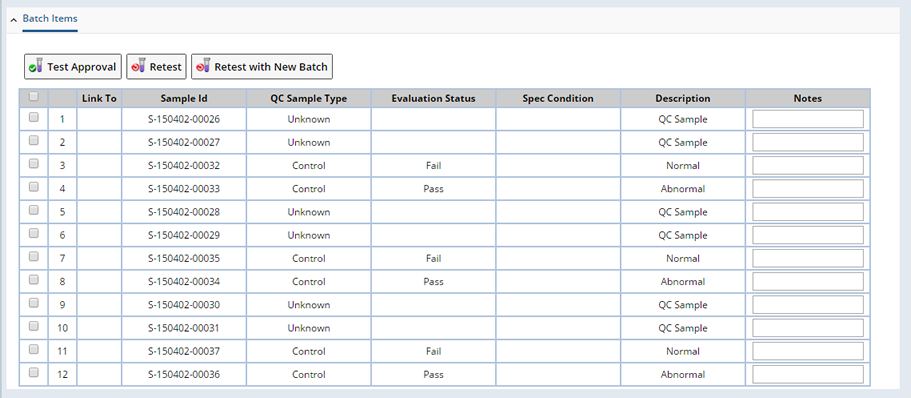Check the box for row 3
The height and width of the screenshot is (398, 911).
click(x=34, y=164)
